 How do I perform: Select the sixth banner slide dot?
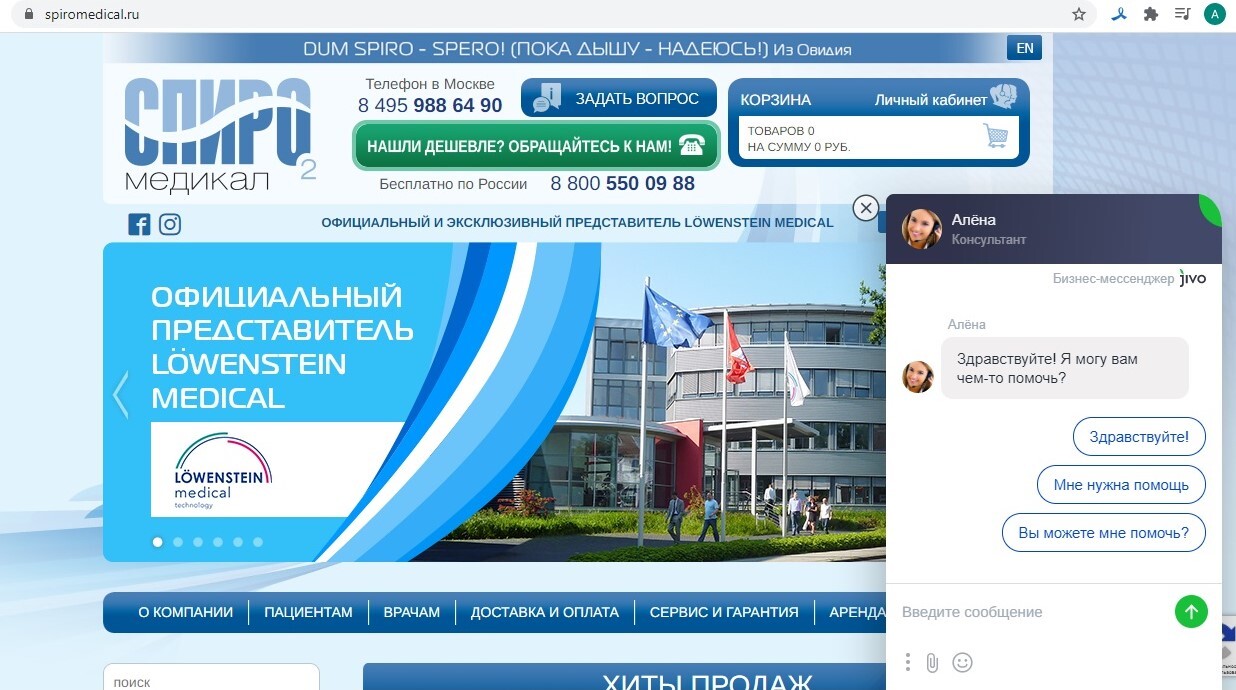(x=257, y=542)
